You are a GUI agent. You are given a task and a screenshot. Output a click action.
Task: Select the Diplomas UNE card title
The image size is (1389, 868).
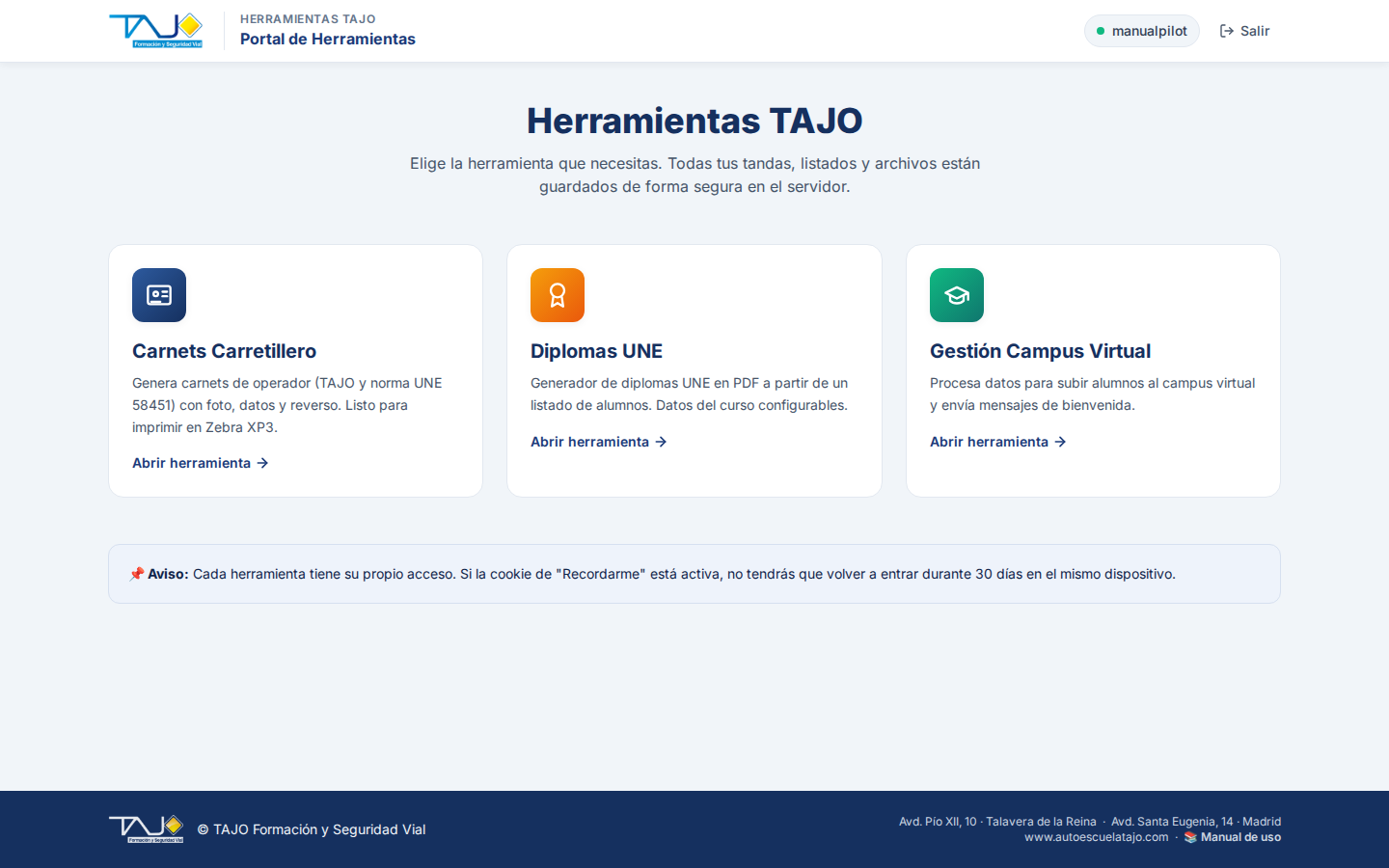[x=596, y=351]
